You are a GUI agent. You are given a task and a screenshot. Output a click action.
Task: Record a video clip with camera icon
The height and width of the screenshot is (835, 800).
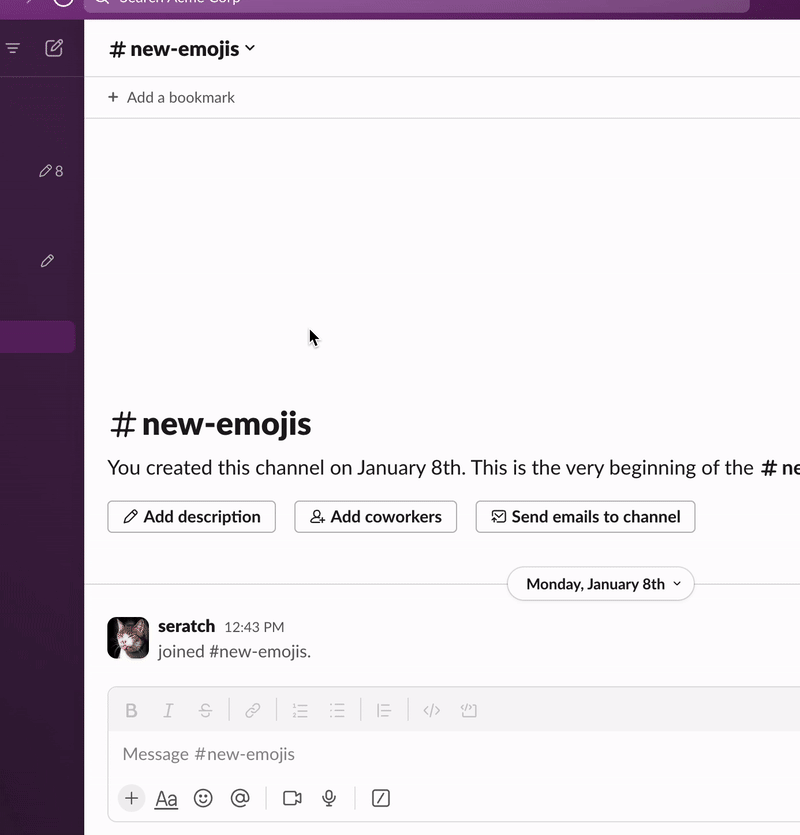[292, 798]
